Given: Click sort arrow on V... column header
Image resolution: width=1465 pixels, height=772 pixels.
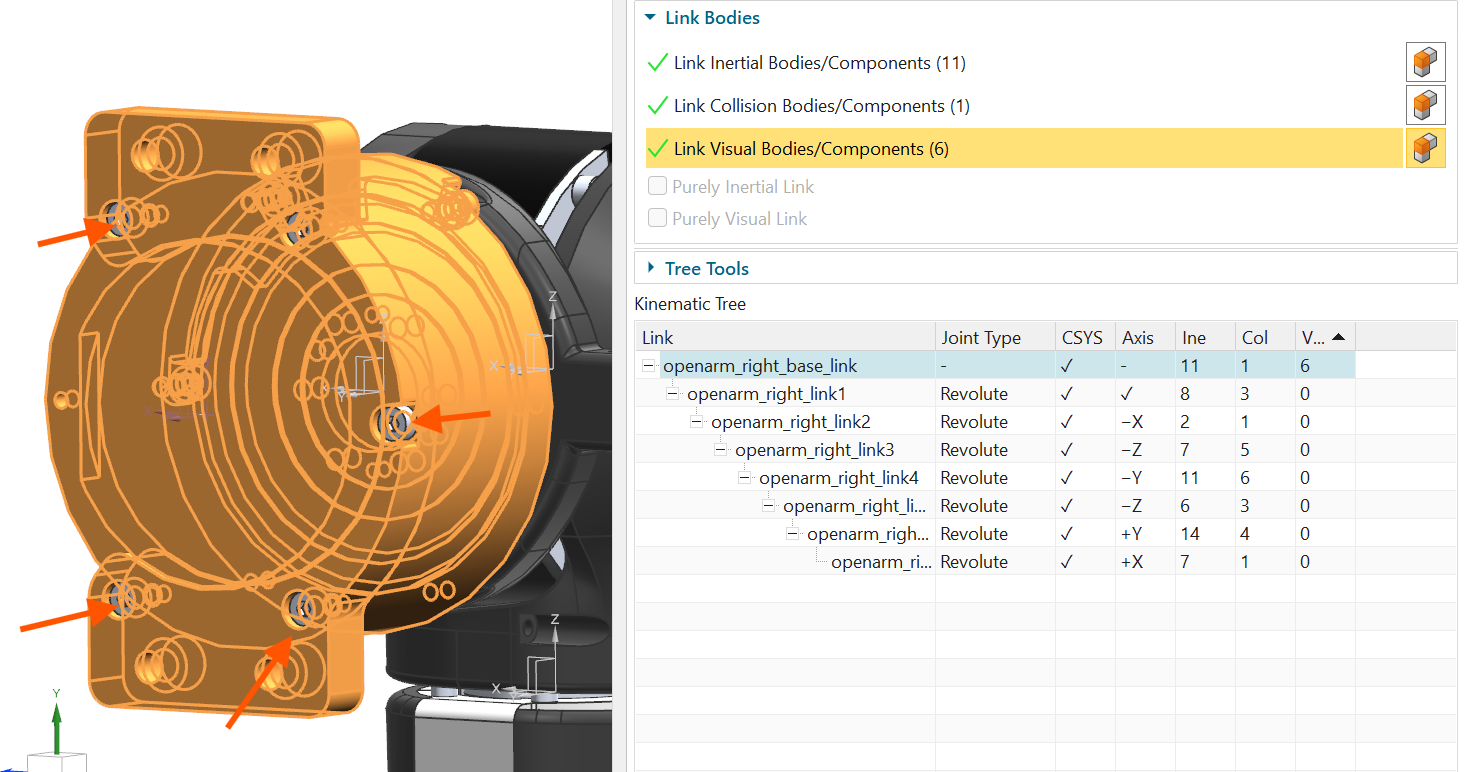Looking at the screenshot, I should 1338,337.
